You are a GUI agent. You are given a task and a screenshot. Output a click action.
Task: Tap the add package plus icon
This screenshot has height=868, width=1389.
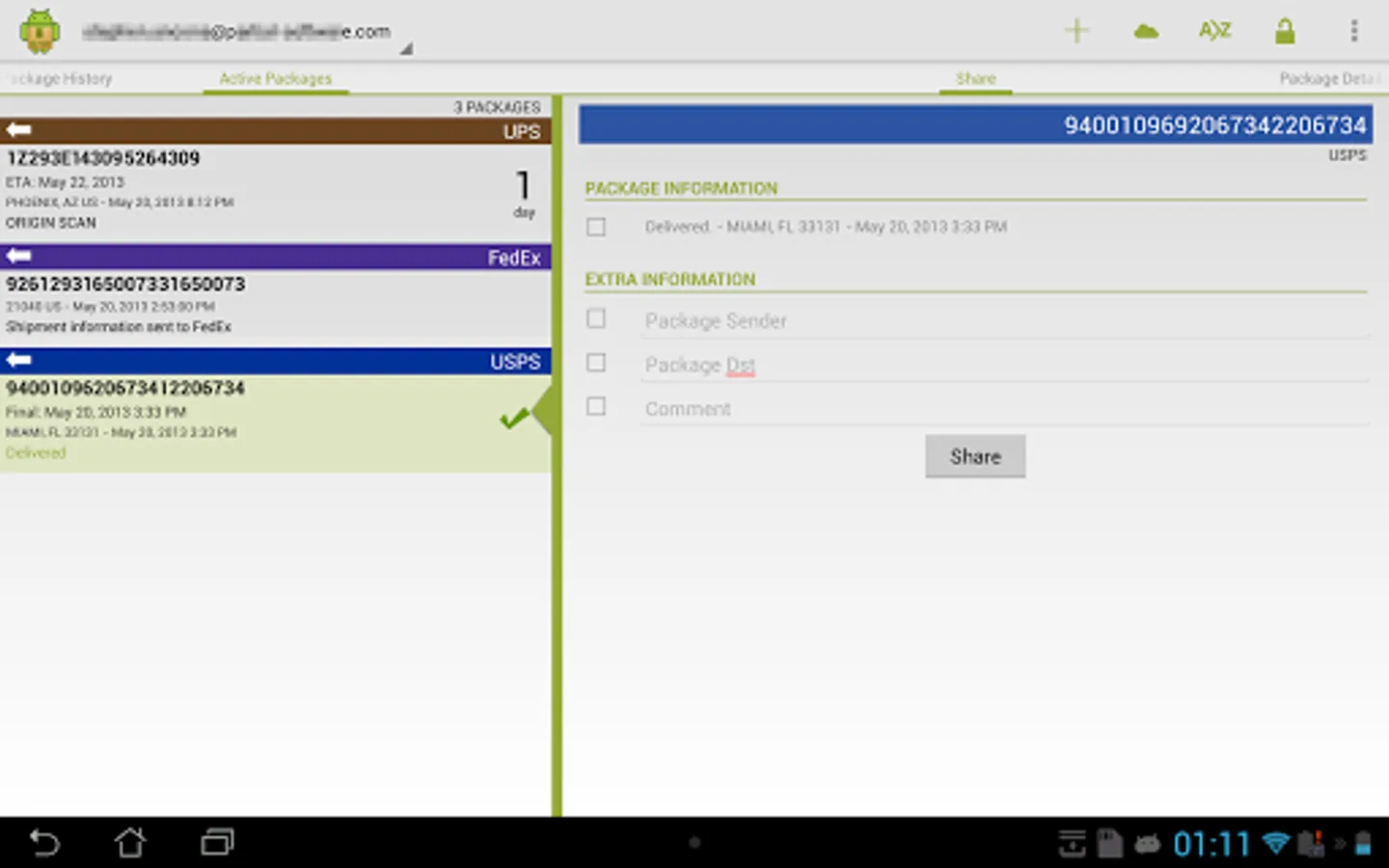1076,31
